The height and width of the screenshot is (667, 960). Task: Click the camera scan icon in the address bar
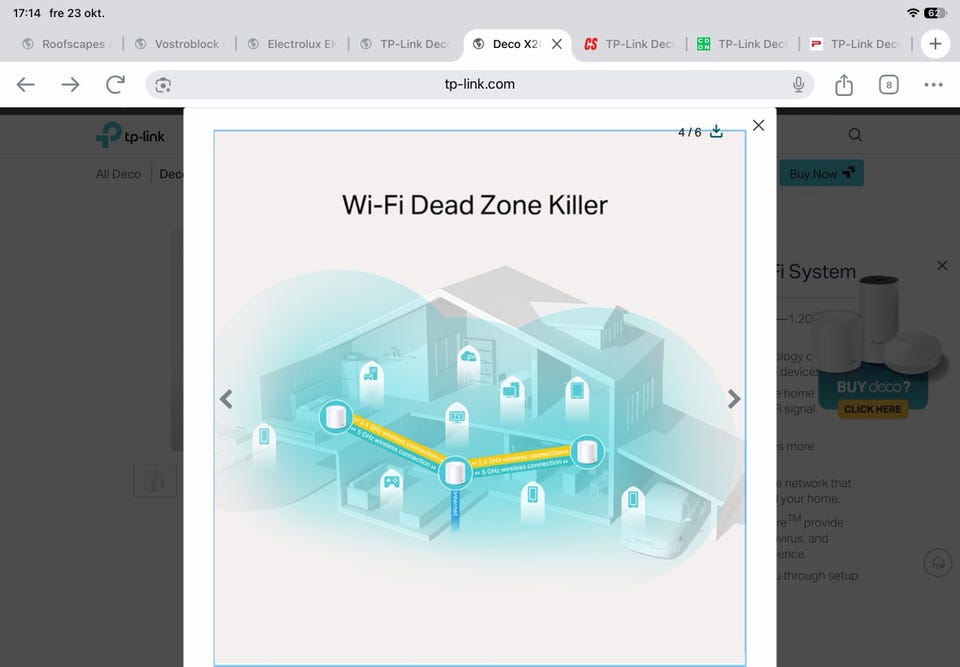click(x=163, y=85)
